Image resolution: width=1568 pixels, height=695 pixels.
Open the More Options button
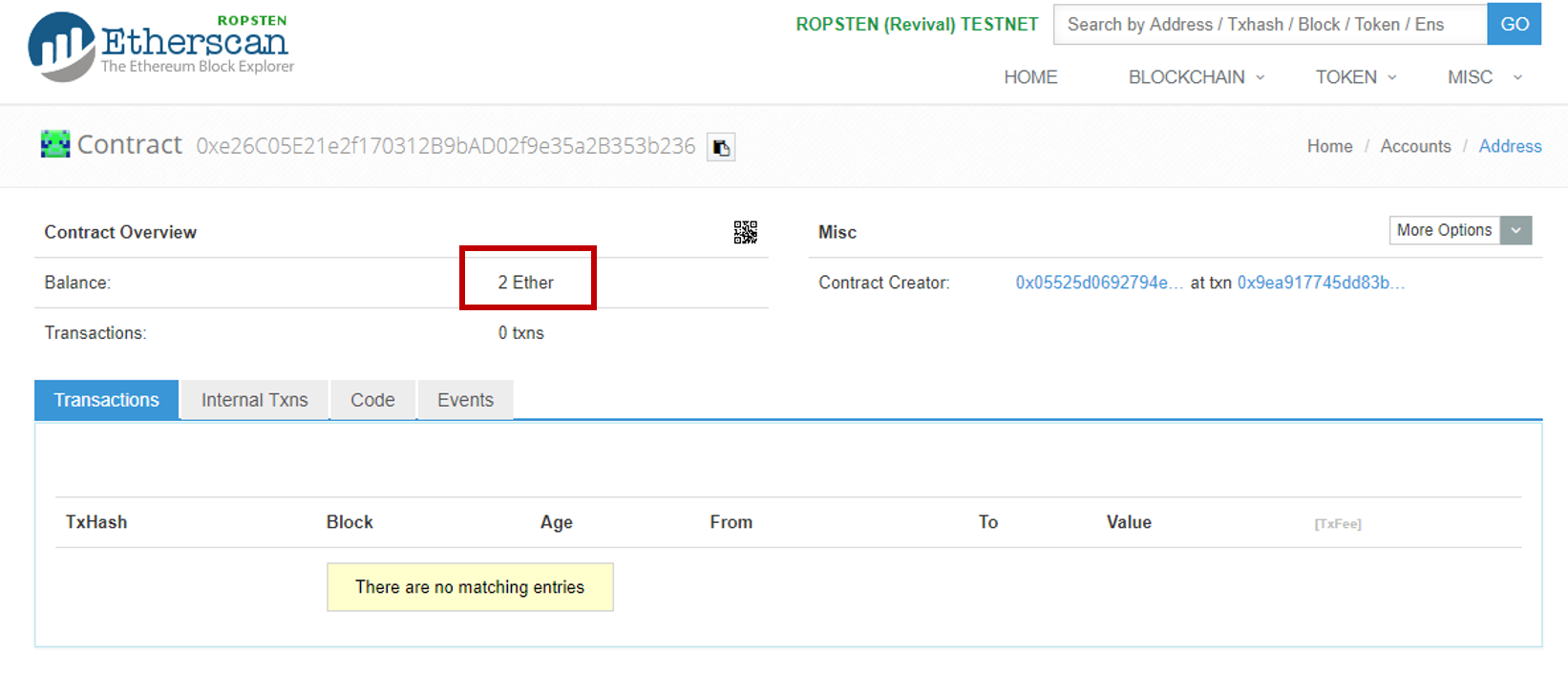click(1444, 230)
